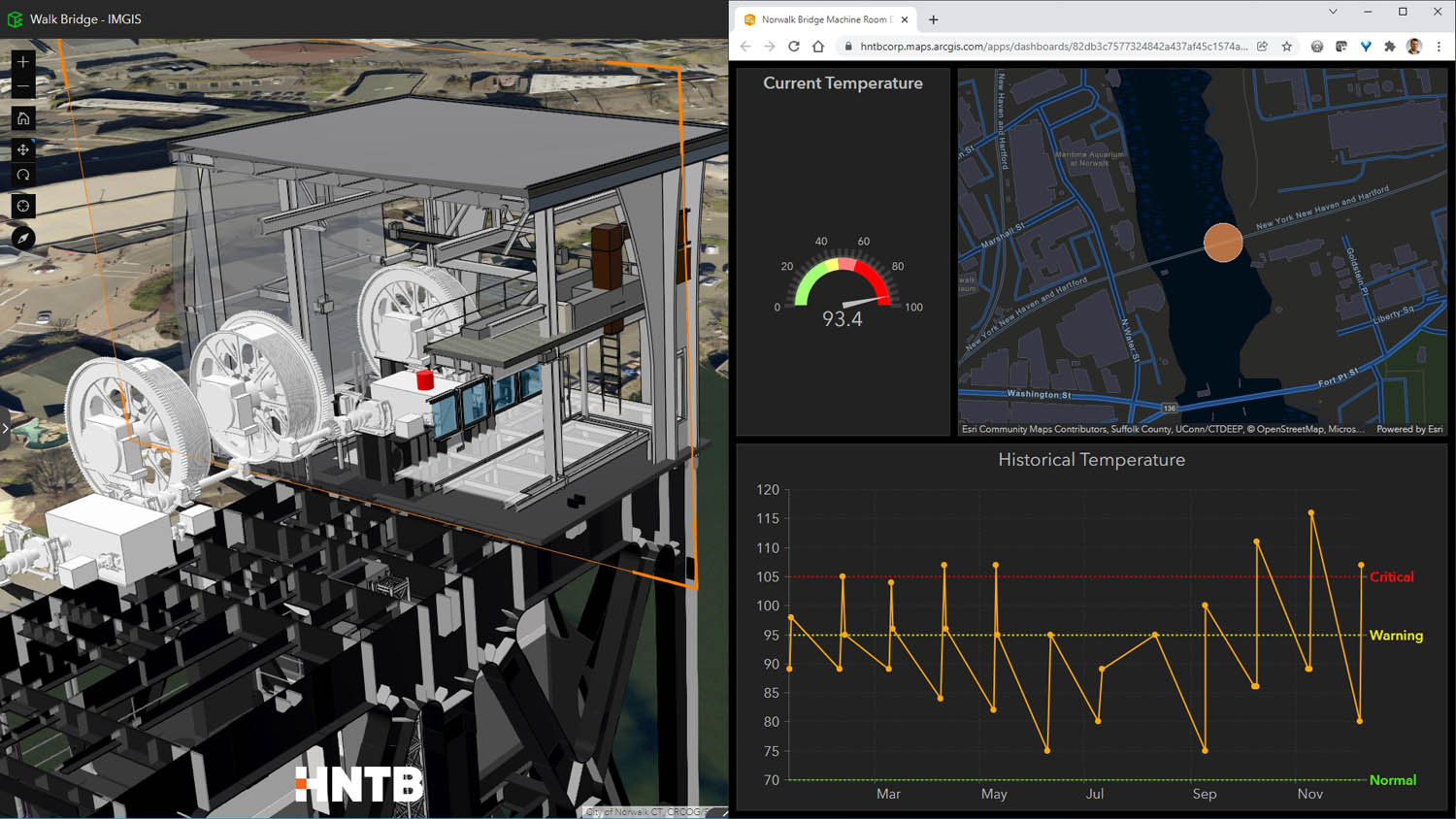The height and width of the screenshot is (819, 1456).
Task: Click the locate/target icon in scene toolbar
Action: pyautogui.click(x=23, y=206)
